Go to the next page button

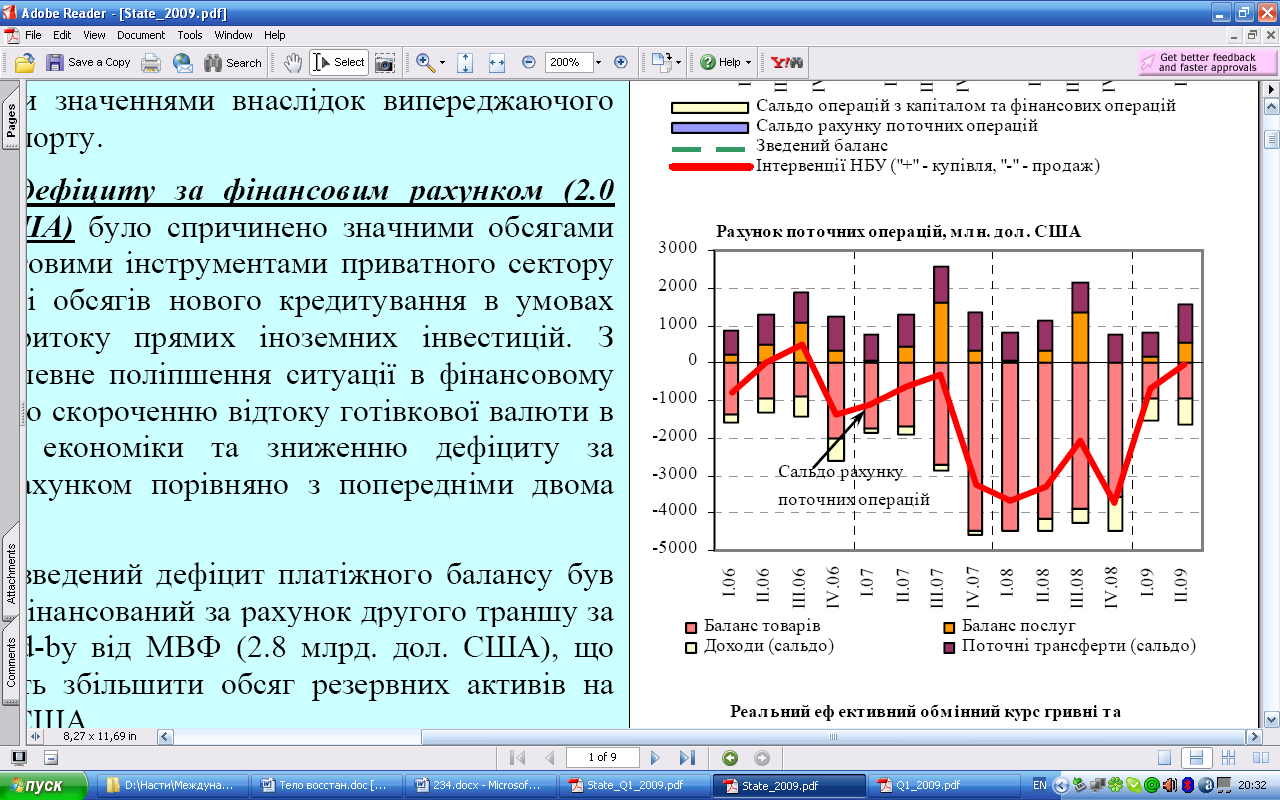tap(656, 758)
